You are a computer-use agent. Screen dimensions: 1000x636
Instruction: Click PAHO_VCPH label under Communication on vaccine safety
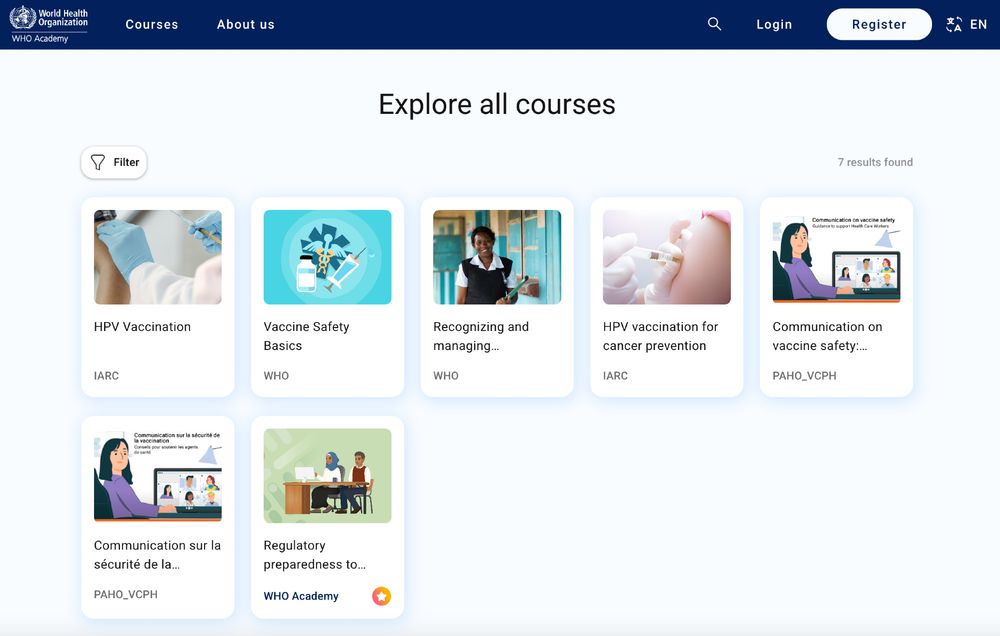click(804, 376)
